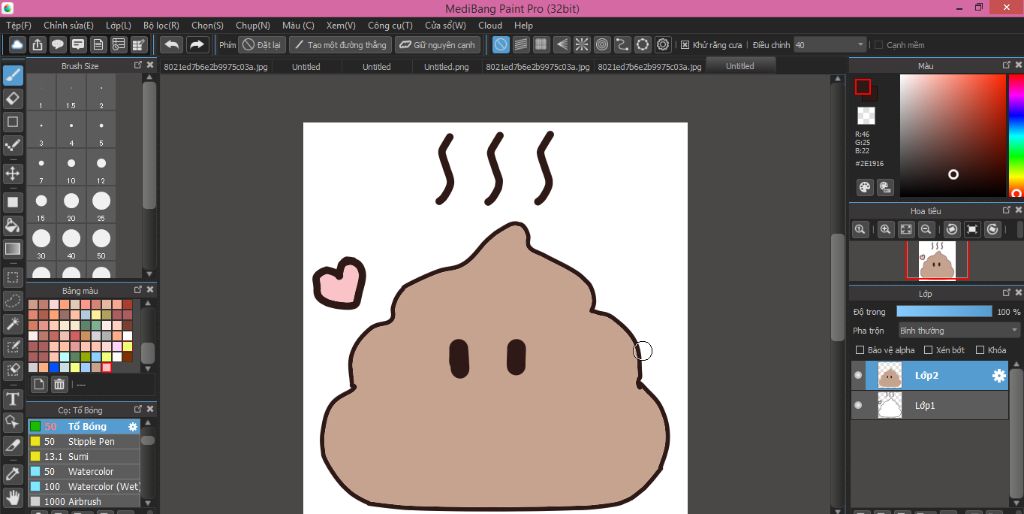Rotate canvas left in navigator
Viewport: 1024px width, 514px height.
coord(952,229)
